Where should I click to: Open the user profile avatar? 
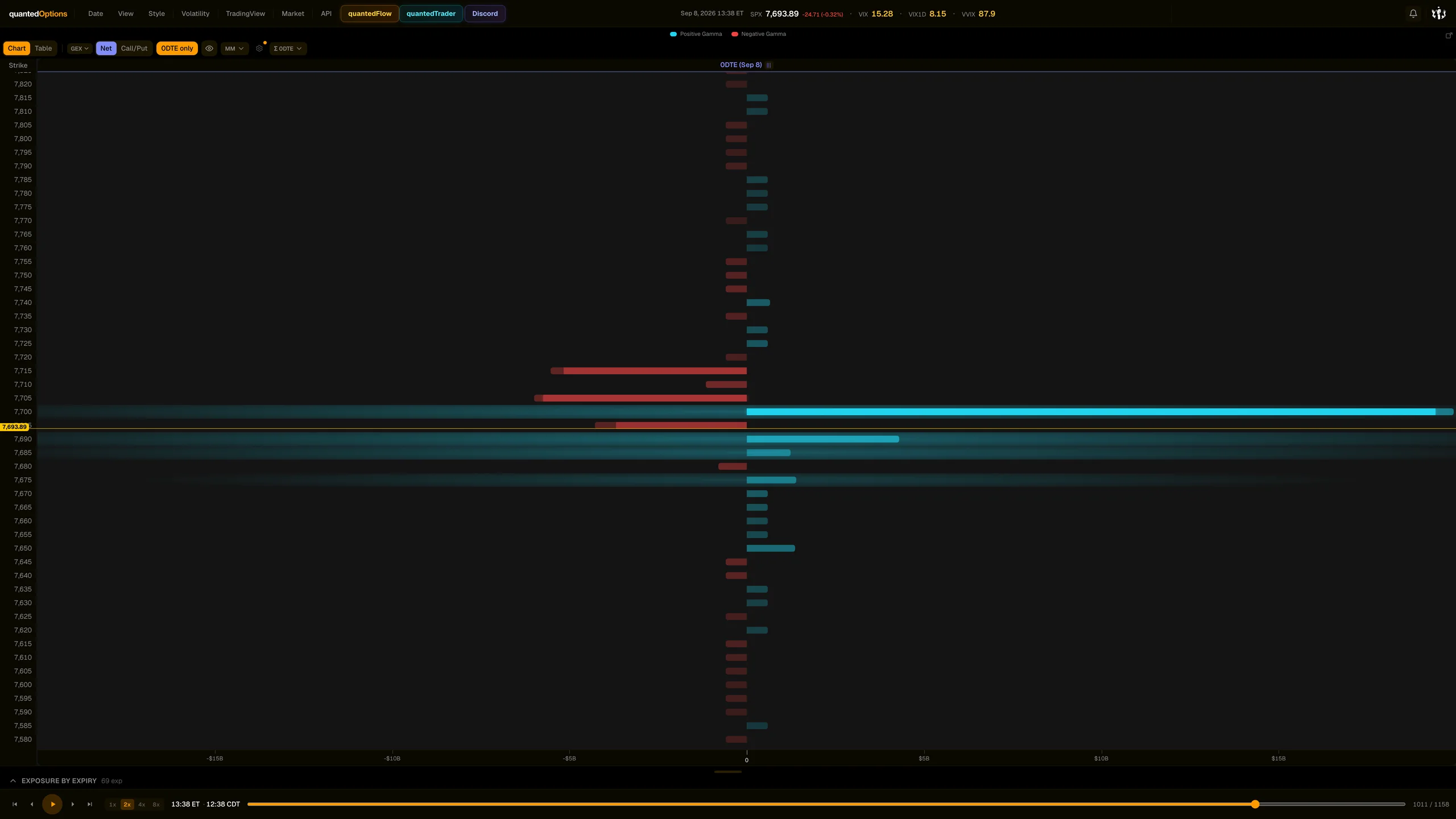click(1438, 14)
